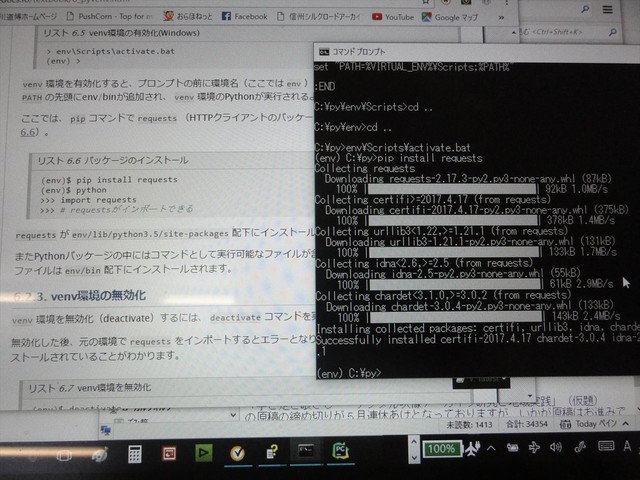Open the Calculator icon in the taskbar
This screenshot has width=640, height=480.
[x=135, y=454]
